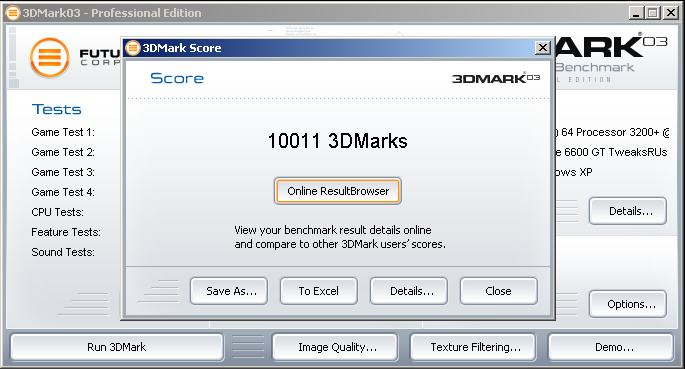Open Options in the main window
685x369 pixels.
(x=628, y=304)
